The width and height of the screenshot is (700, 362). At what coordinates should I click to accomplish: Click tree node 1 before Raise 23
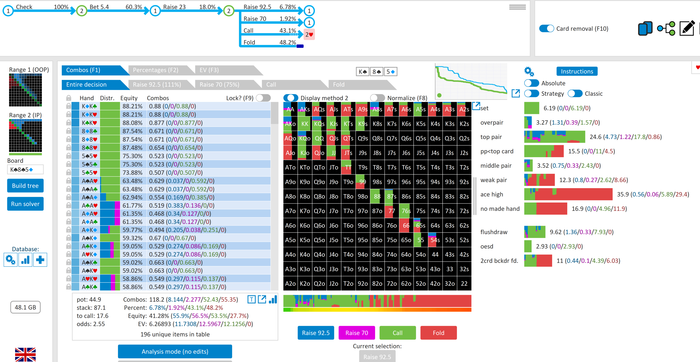[x=154, y=11]
